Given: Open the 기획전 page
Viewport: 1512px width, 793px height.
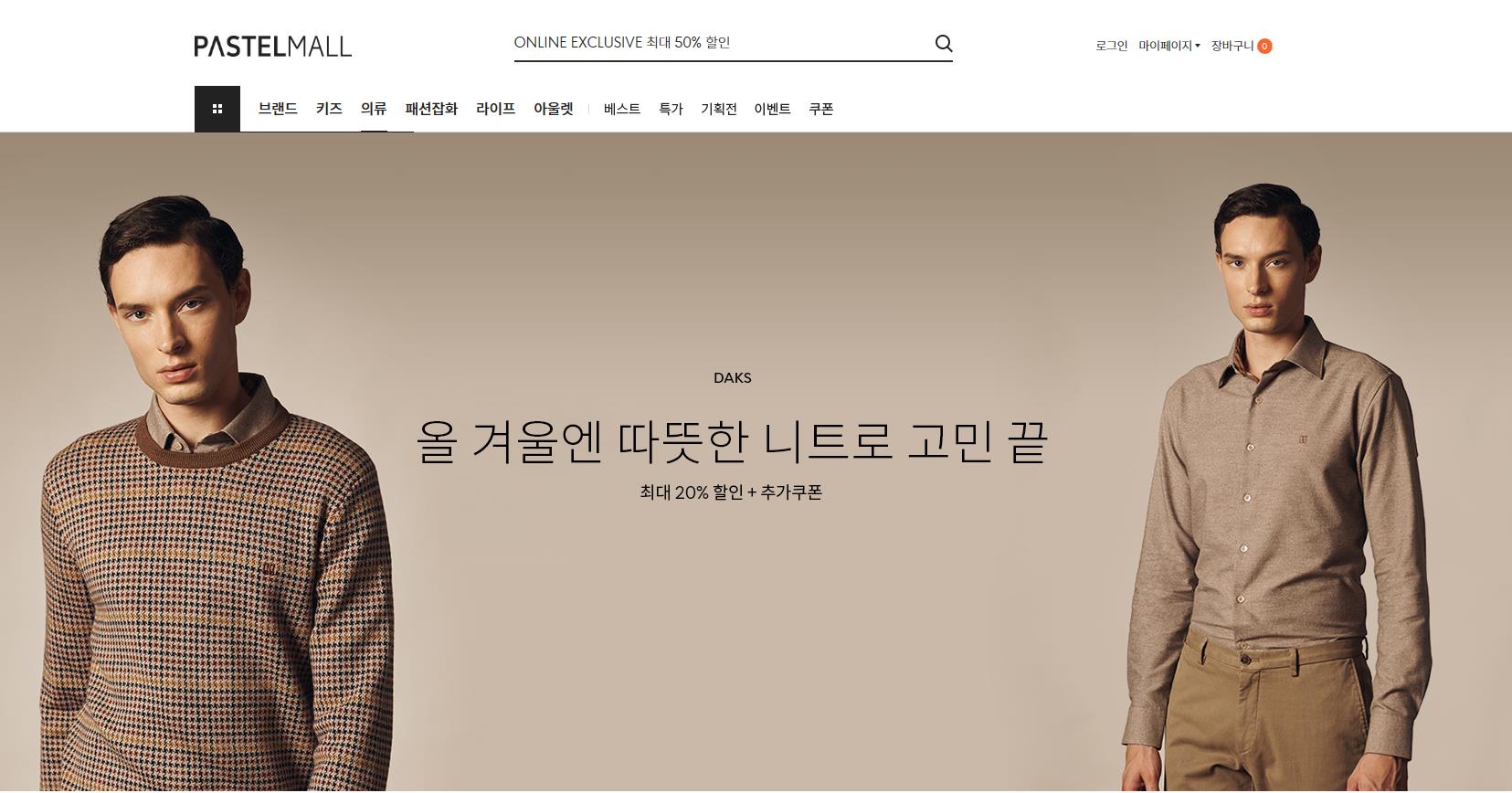Looking at the screenshot, I should [x=719, y=109].
